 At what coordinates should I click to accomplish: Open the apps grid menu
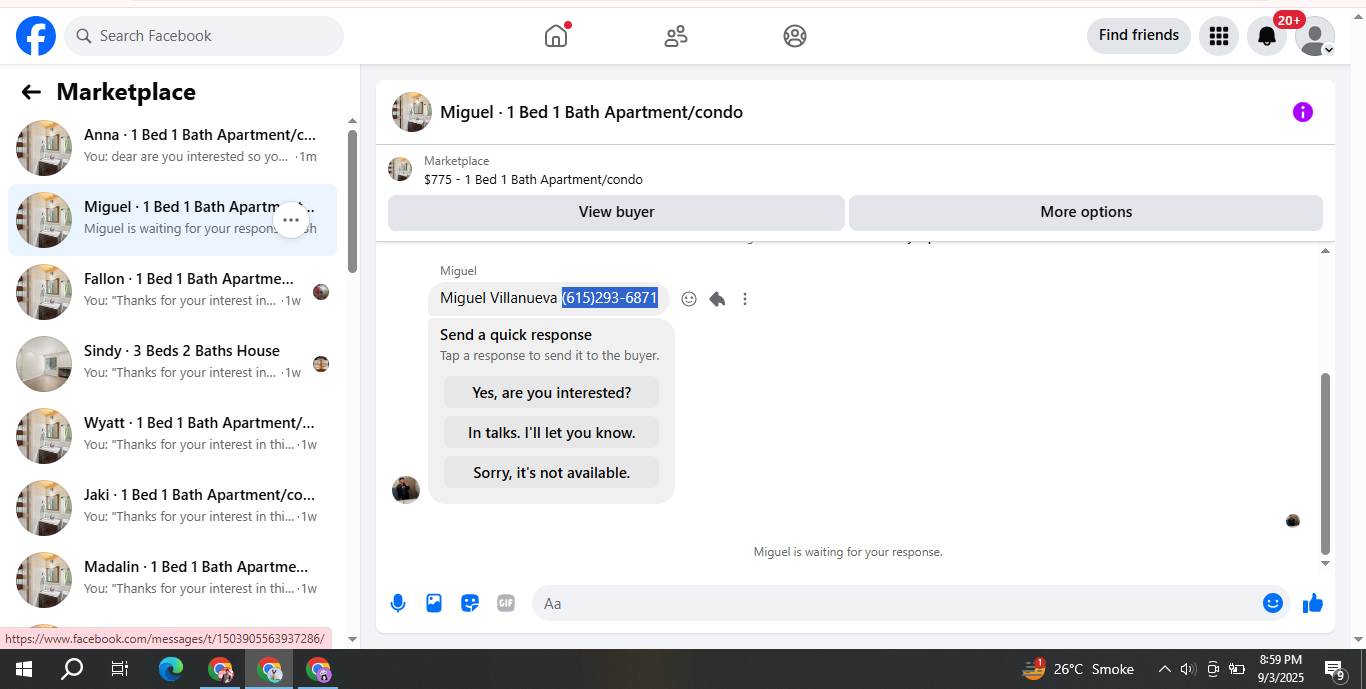(x=1218, y=36)
